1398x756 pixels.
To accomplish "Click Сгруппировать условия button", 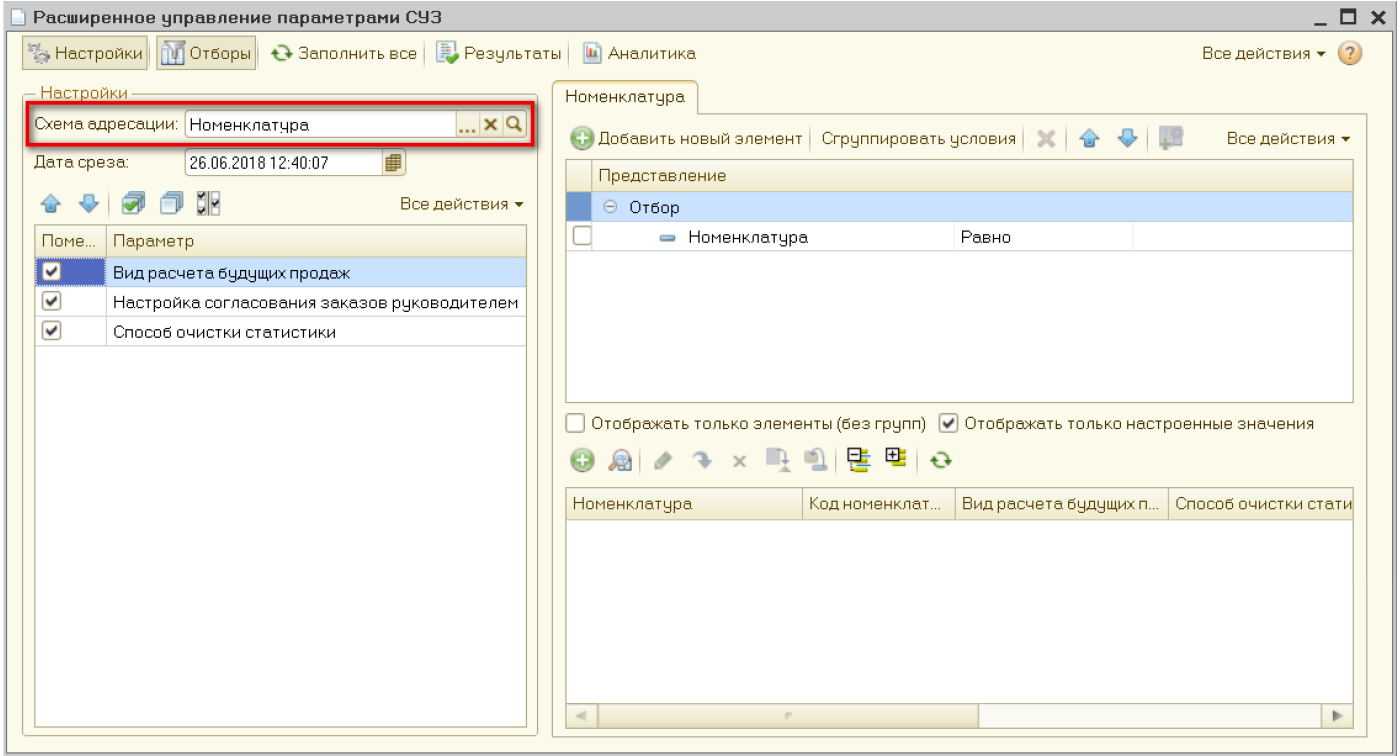I will click(918, 139).
